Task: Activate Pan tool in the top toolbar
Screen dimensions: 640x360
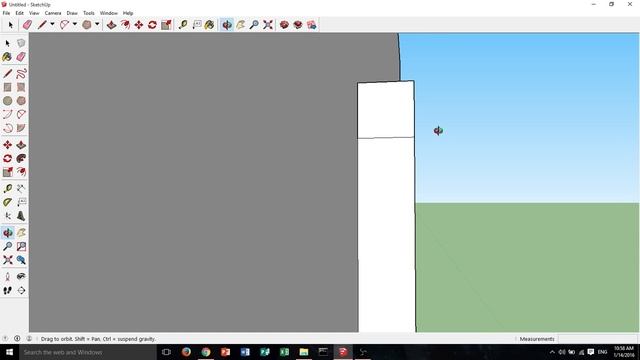Action: coord(240,25)
